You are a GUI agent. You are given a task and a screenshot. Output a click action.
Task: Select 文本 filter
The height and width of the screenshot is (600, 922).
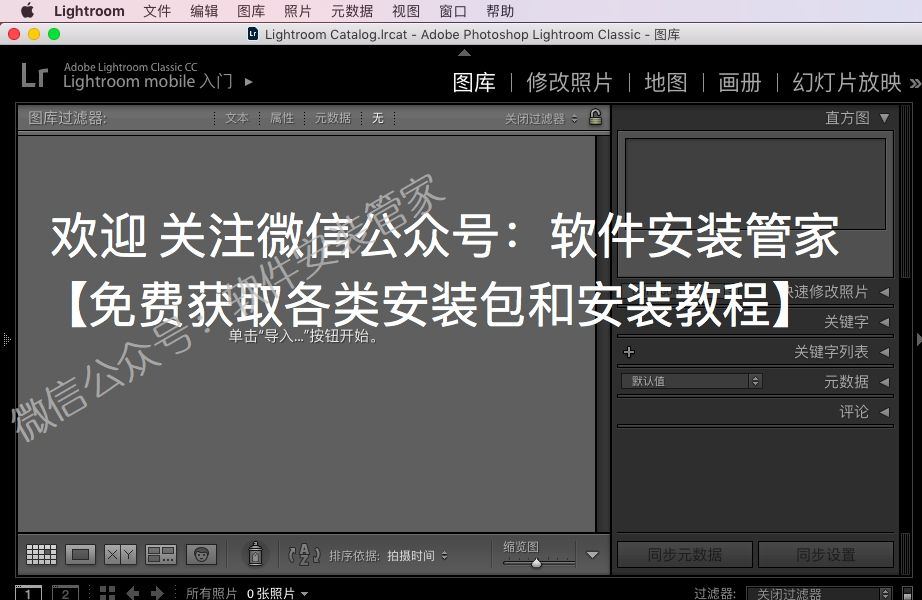[x=237, y=118]
